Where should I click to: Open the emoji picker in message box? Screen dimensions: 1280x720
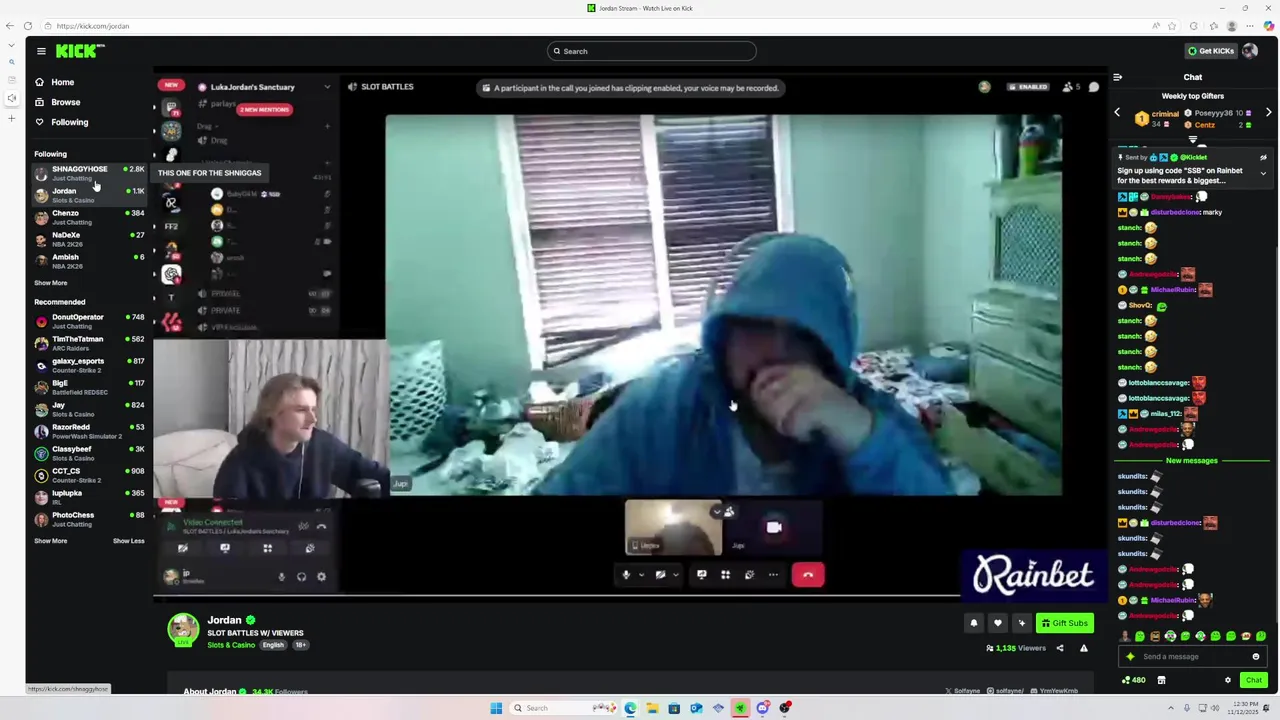pyautogui.click(x=1256, y=657)
